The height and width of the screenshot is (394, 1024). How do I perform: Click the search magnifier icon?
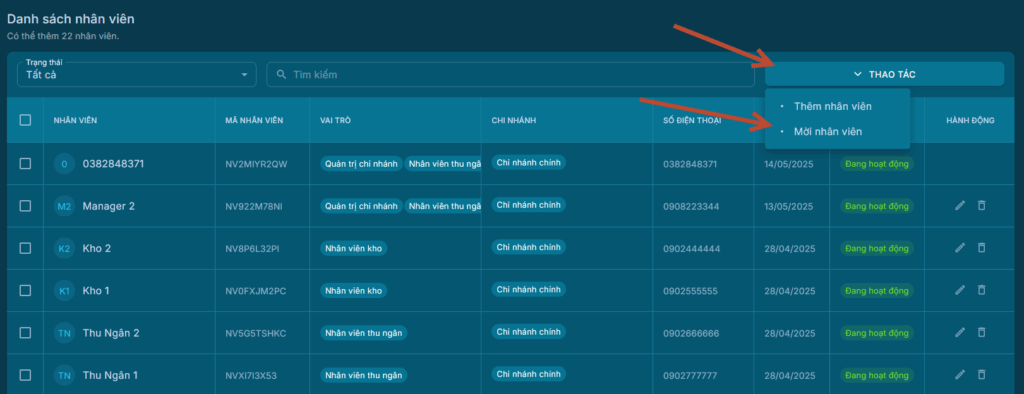281,74
